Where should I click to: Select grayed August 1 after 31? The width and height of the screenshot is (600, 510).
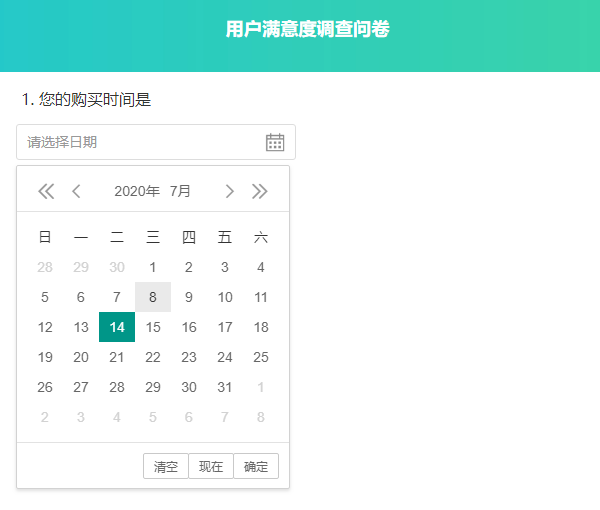click(x=261, y=387)
